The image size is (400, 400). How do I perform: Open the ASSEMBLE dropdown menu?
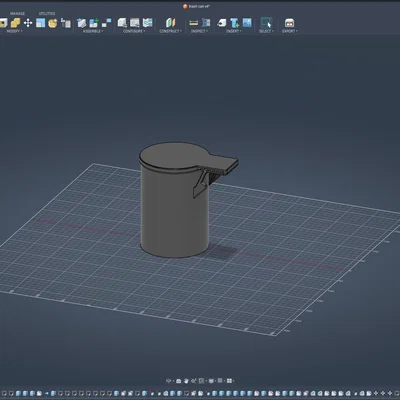93,31
